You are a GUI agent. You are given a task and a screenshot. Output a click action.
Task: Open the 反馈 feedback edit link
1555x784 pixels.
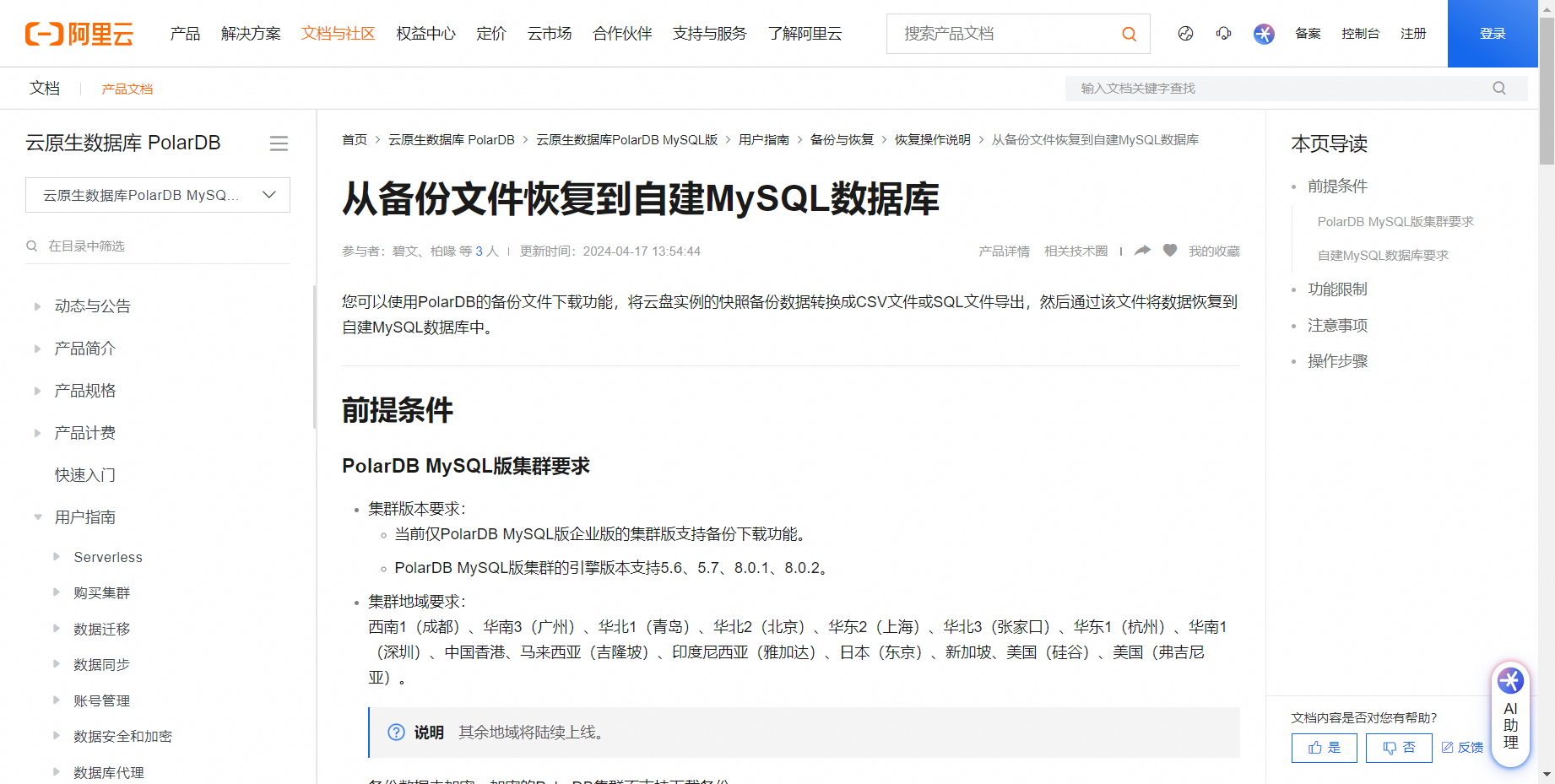(x=1462, y=748)
